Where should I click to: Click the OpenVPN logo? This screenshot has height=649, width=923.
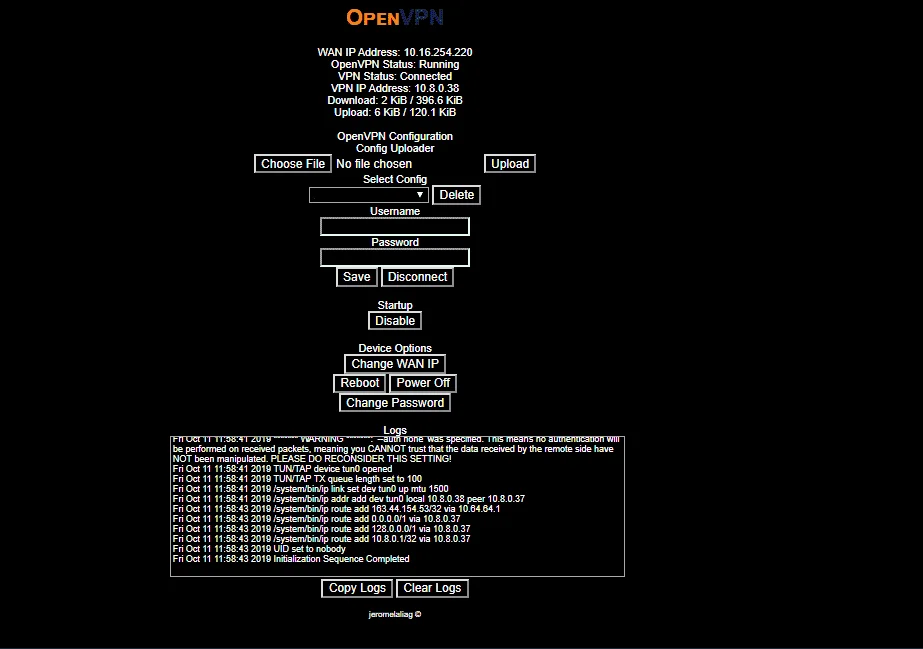click(395, 18)
